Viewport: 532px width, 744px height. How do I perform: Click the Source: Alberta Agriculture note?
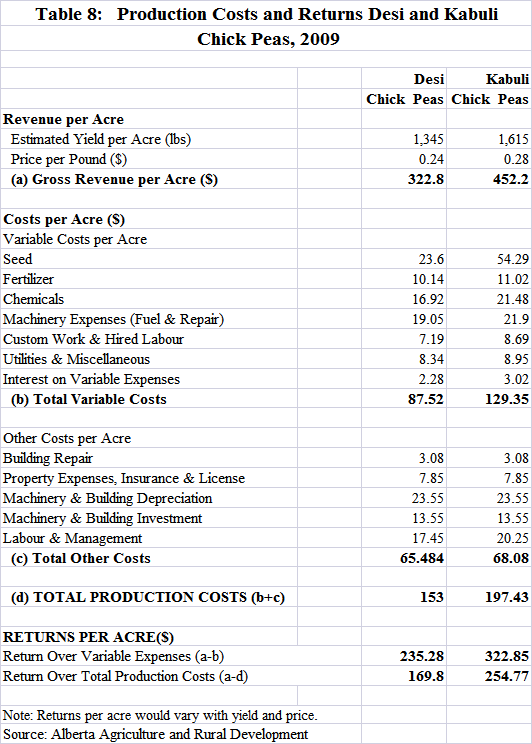(x=156, y=735)
